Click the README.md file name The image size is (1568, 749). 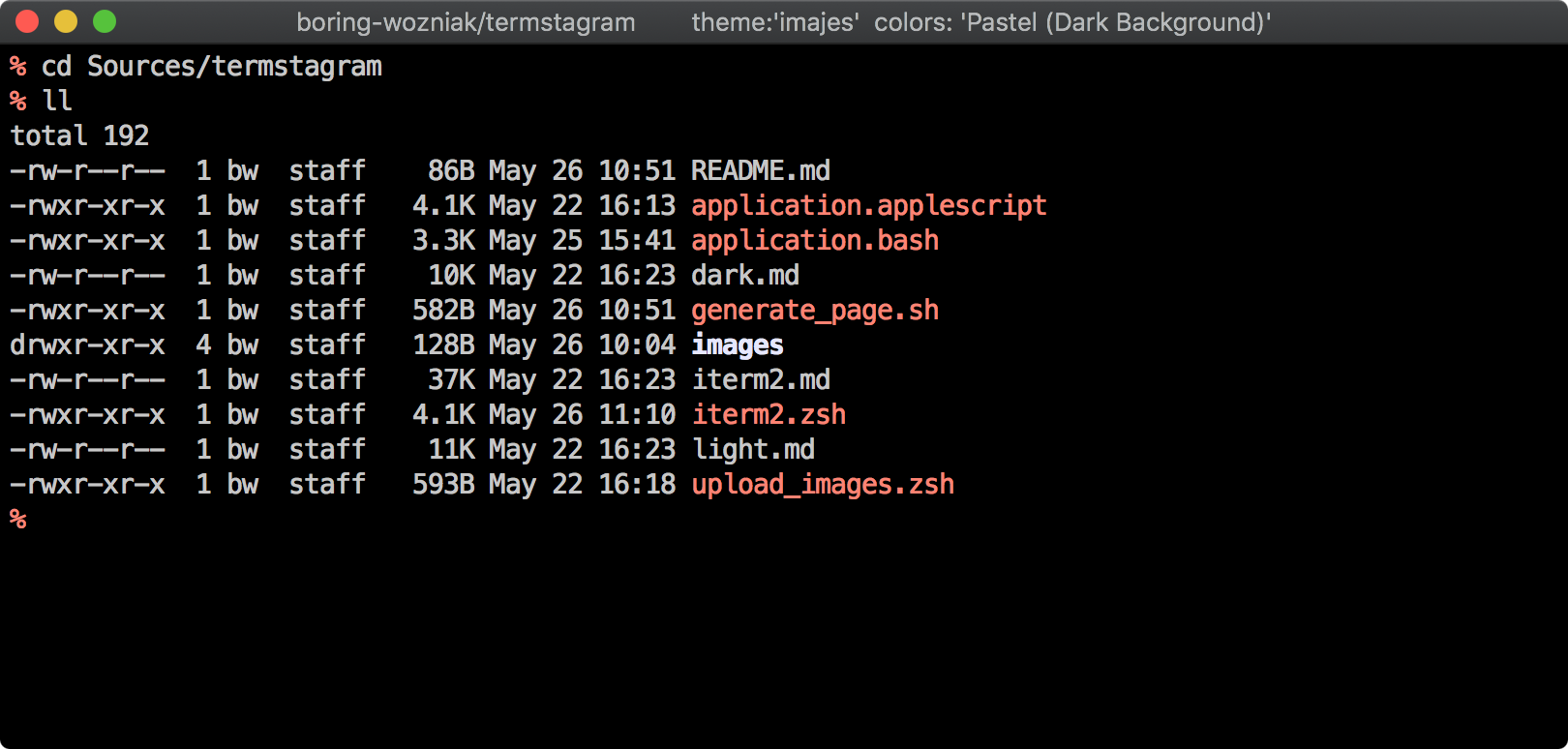(x=760, y=171)
